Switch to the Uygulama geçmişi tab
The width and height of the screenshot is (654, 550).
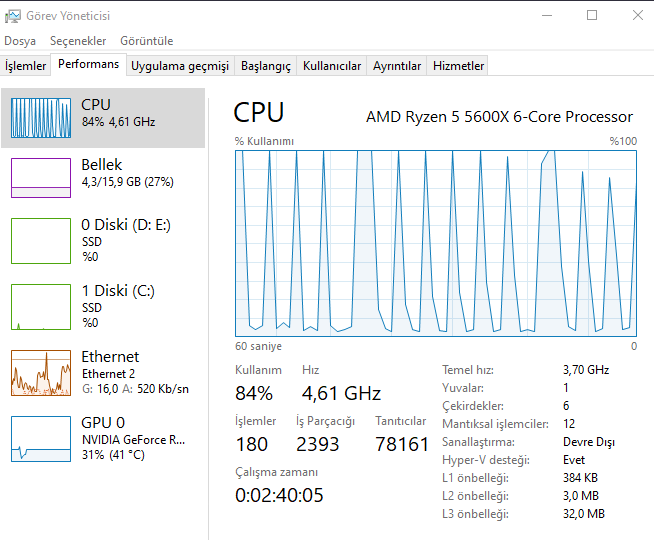click(x=180, y=66)
